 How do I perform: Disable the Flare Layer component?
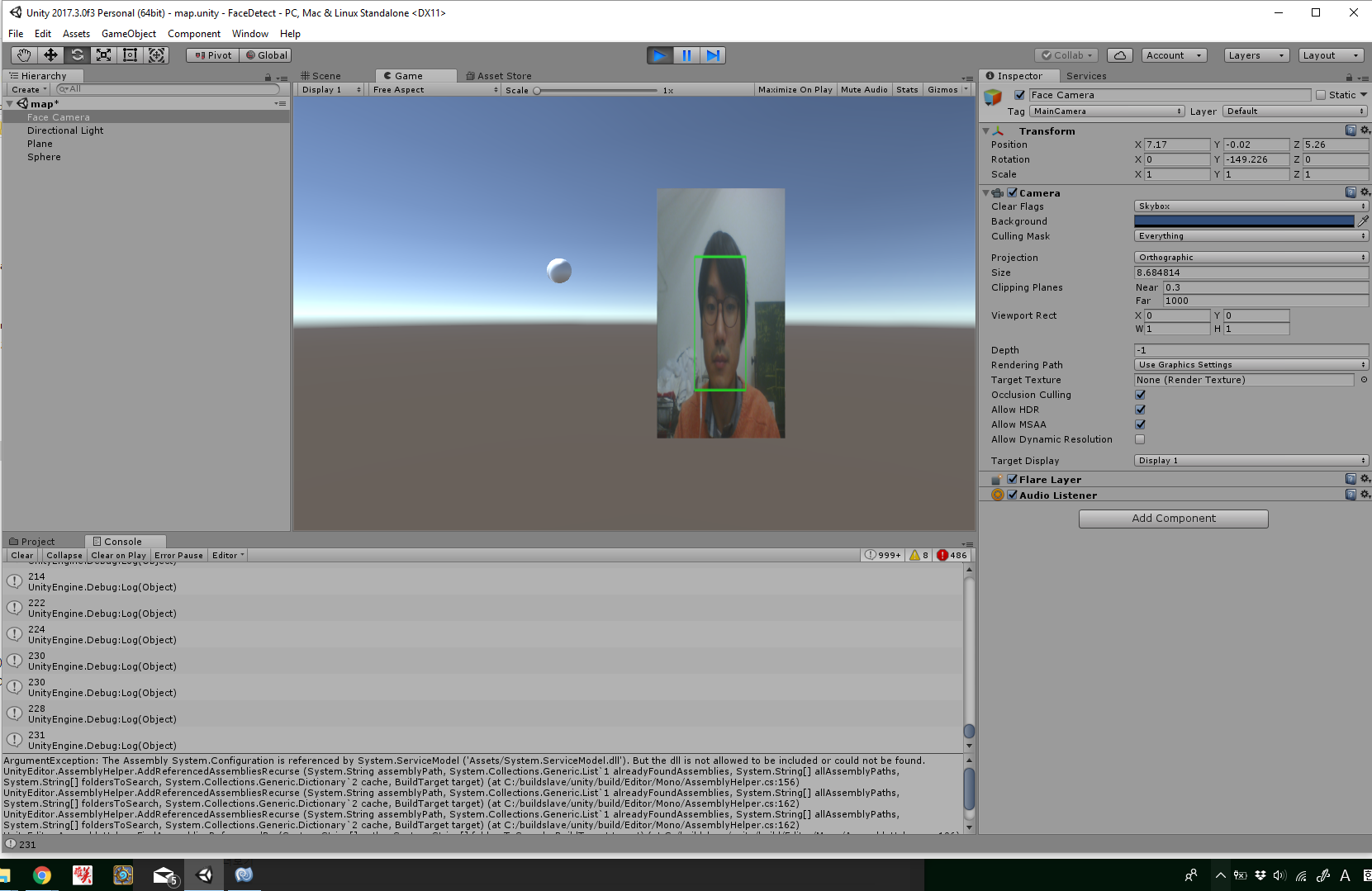click(x=1012, y=479)
